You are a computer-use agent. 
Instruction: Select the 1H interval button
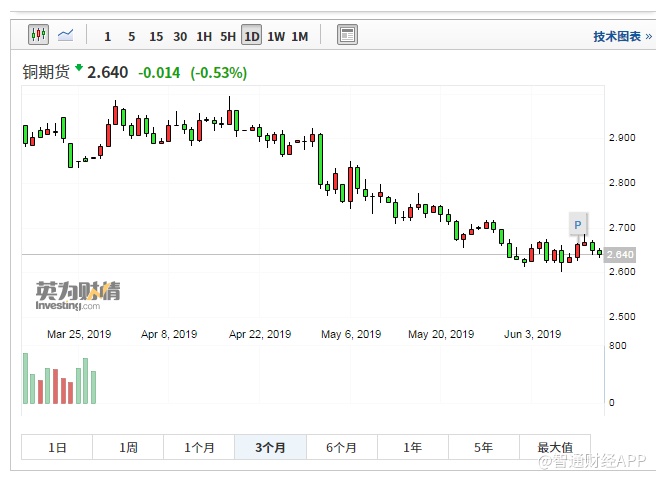click(204, 36)
